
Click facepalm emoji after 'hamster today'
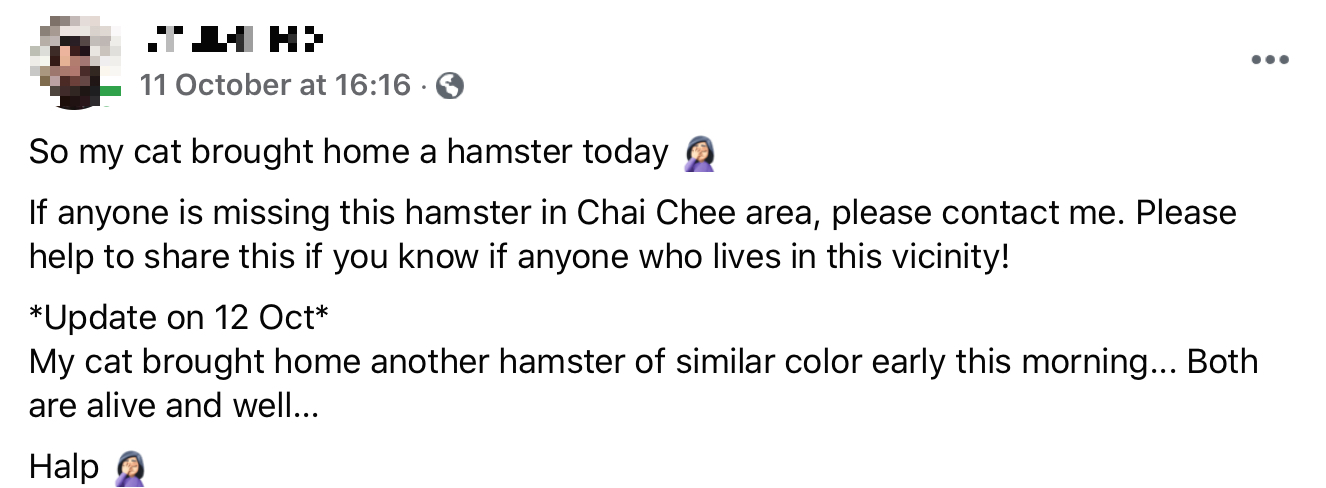pos(700,153)
